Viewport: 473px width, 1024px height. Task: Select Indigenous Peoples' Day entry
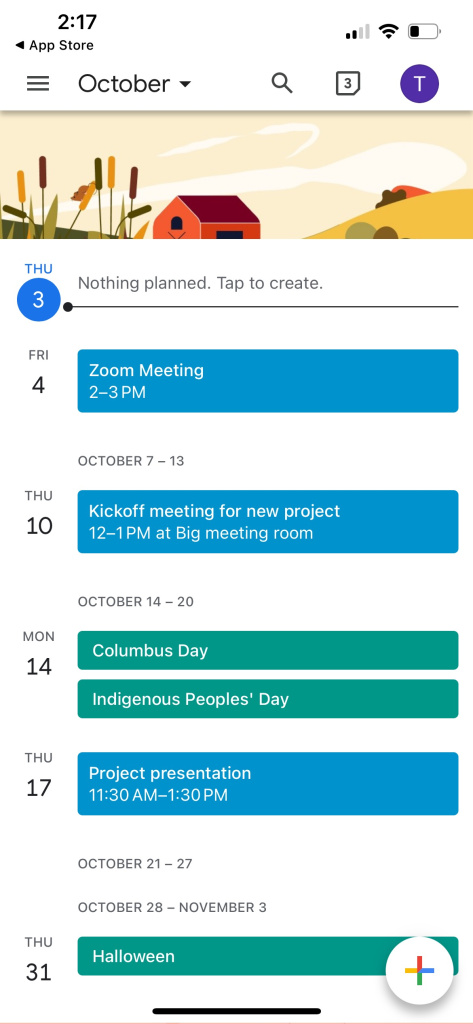(x=268, y=699)
